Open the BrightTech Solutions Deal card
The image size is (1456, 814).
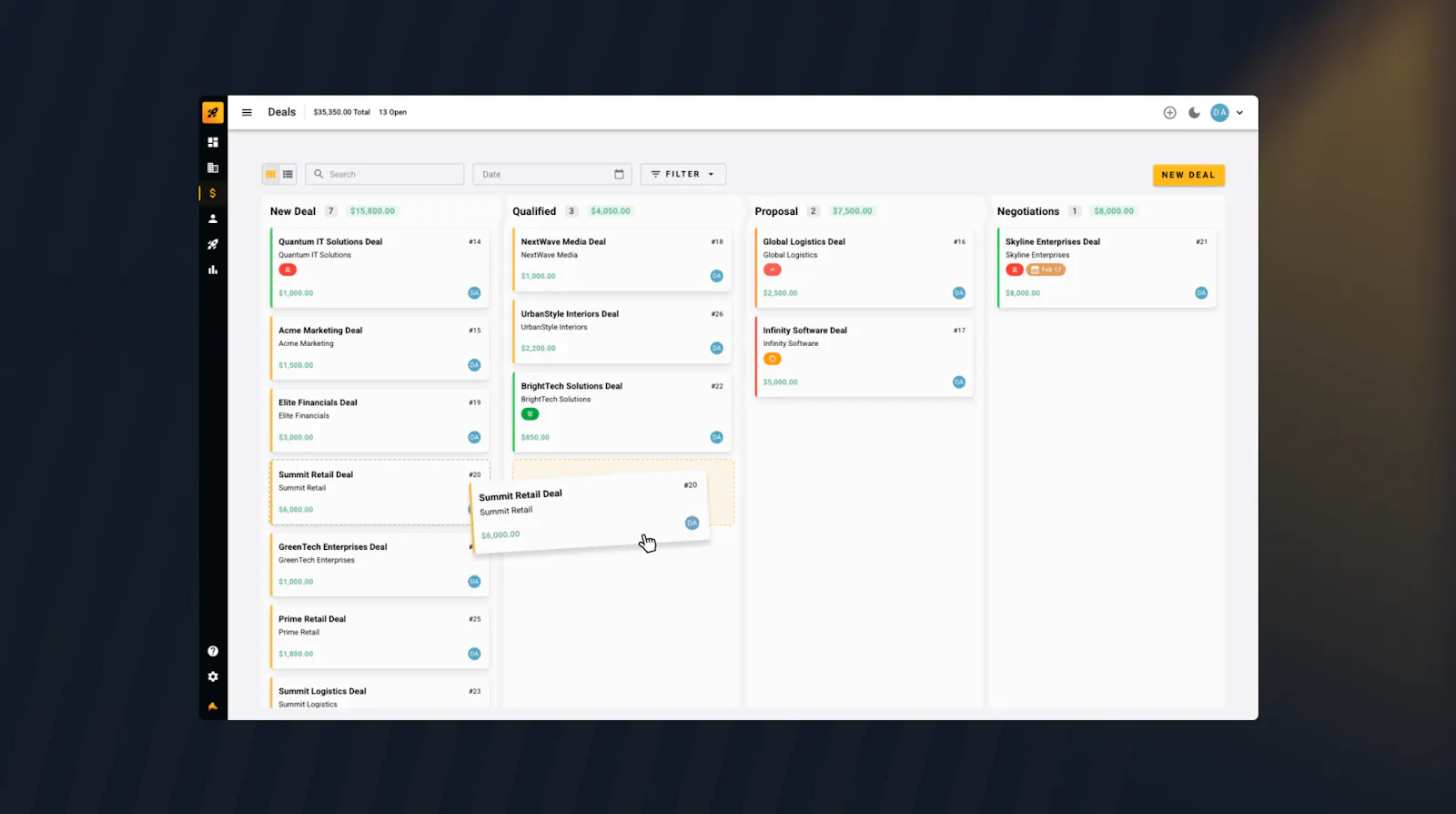point(622,412)
